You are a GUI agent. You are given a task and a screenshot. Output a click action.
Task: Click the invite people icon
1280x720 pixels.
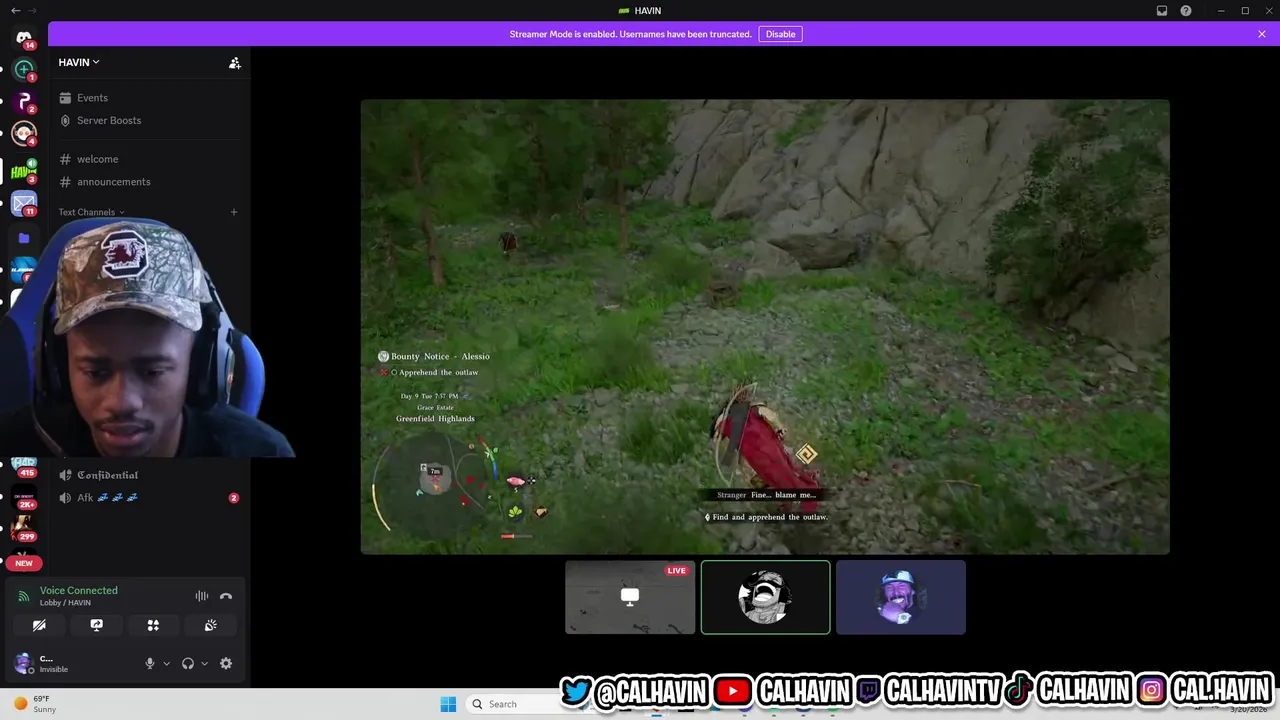click(234, 62)
